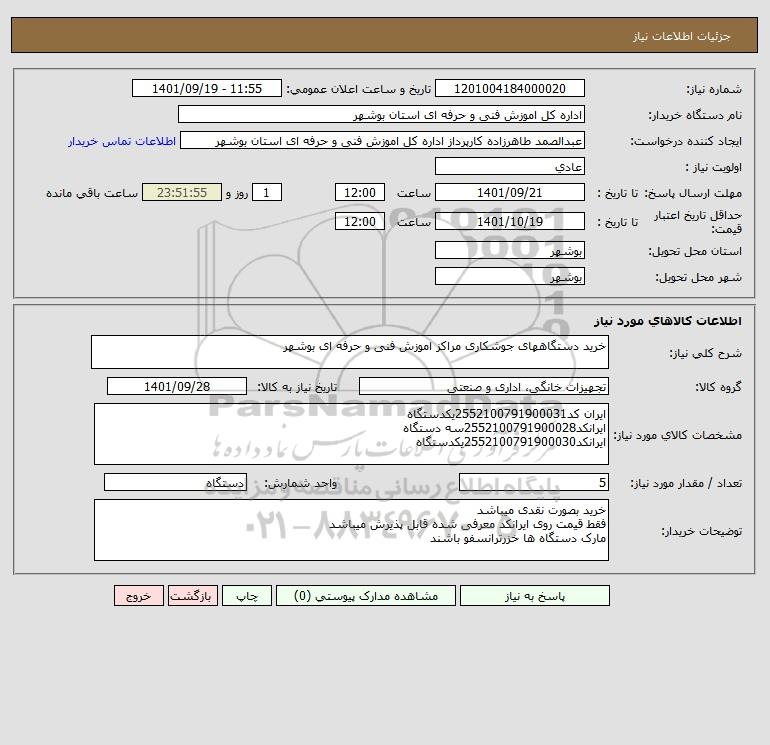Click the شهر محل تحویل label
The width and height of the screenshot is (770, 745).
pyautogui.click(x=699, y=277)
